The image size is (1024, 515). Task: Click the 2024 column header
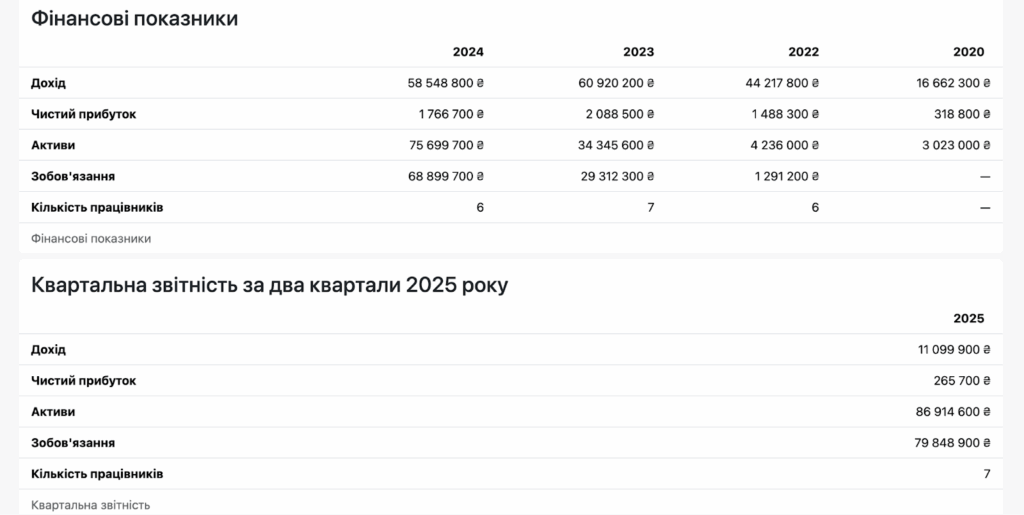pos(468,52)
